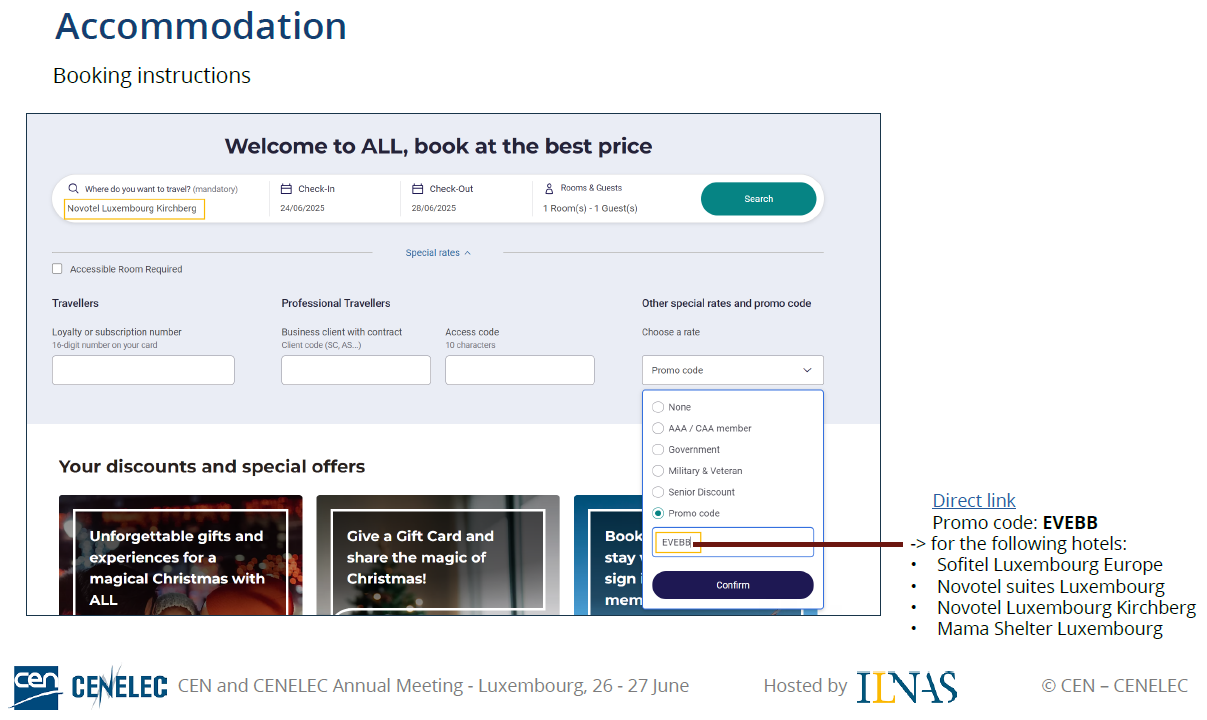This screenshot has height=720, width=1207.
Task: Click the ILNAS logo
Action: pyautogui.click(x=906, y=686)
